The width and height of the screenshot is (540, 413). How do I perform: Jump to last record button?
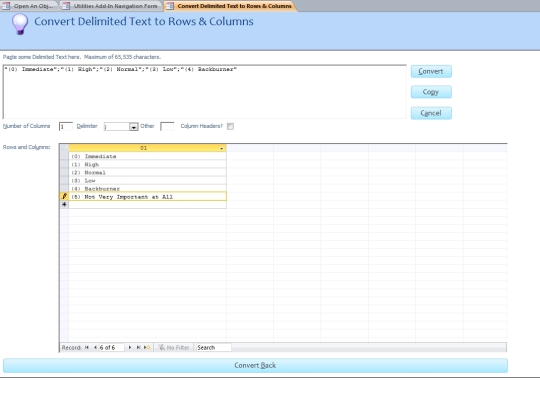(138, 348)
